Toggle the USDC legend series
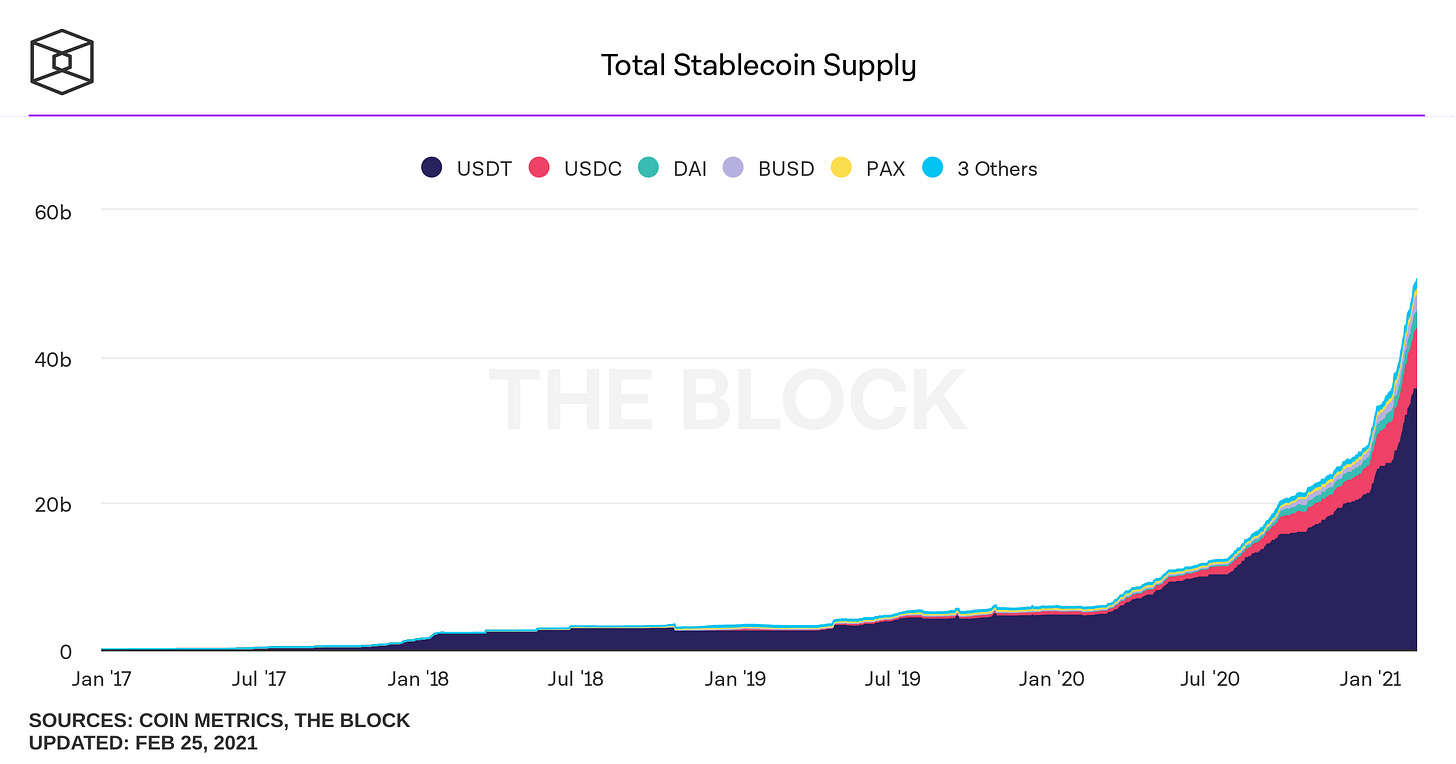The width and height of the screenshot is (1456, 764). click(575, 168)
